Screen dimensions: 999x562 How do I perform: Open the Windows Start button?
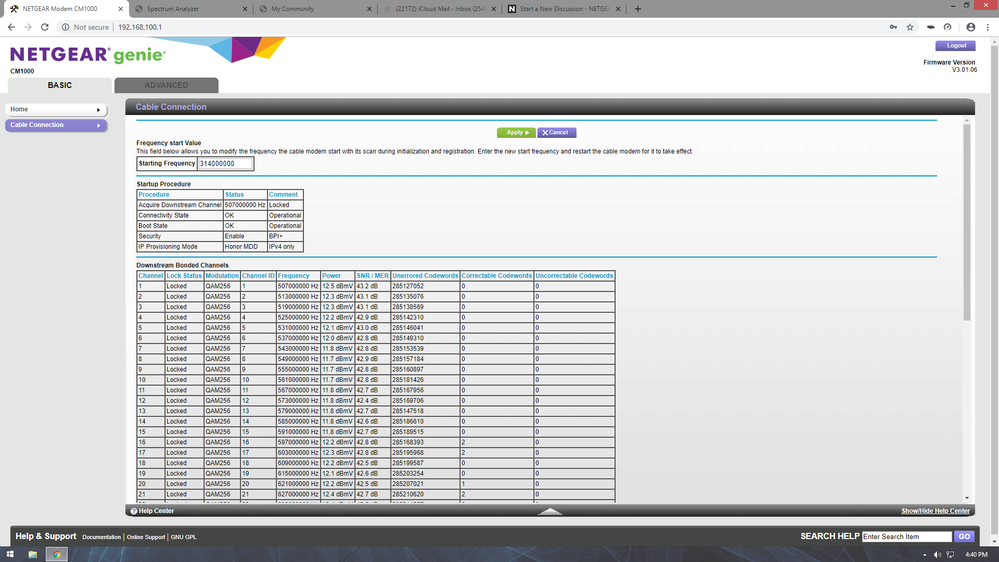pos(10,554)
